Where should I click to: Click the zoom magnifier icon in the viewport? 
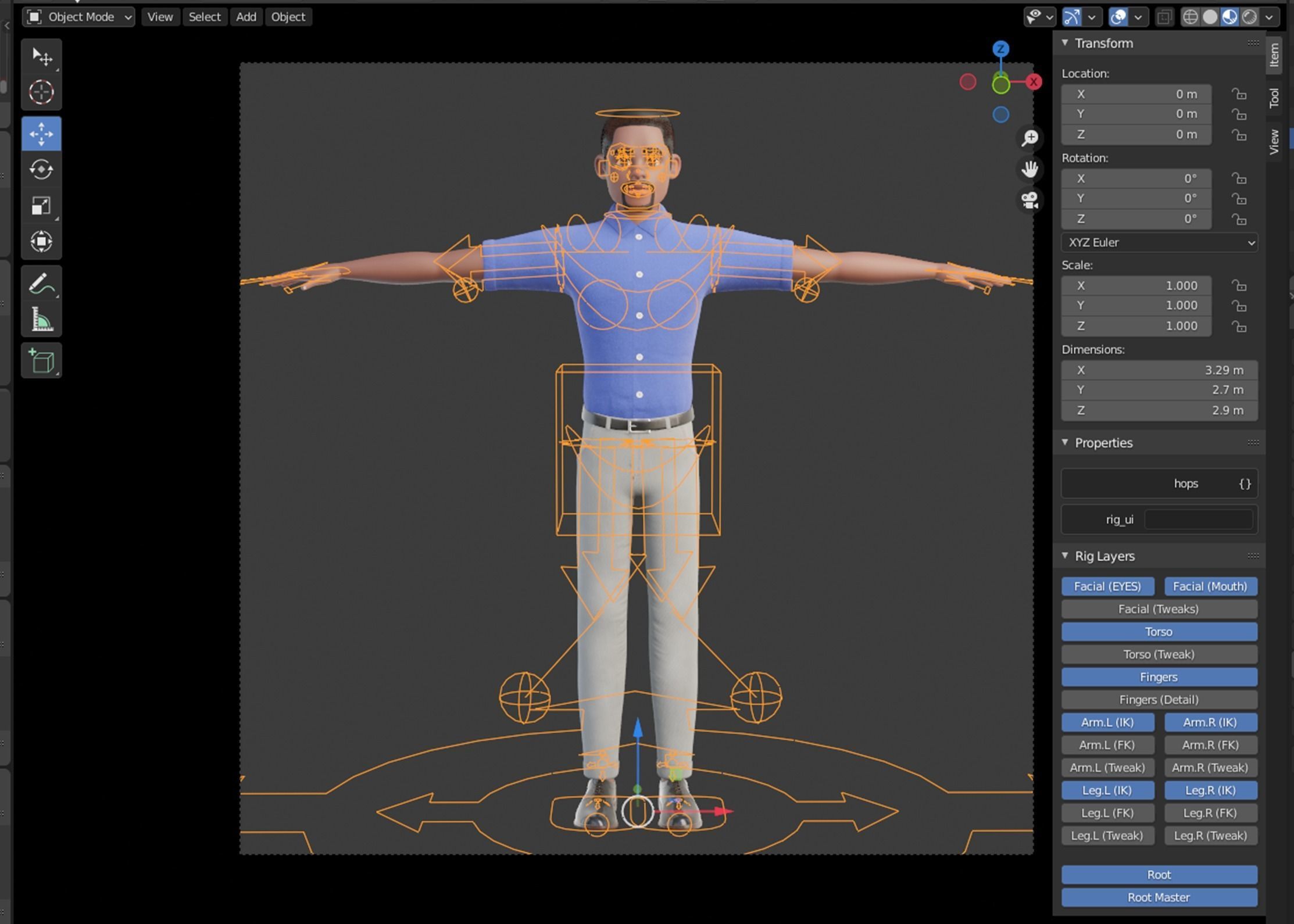click(x=1030, y=138)
